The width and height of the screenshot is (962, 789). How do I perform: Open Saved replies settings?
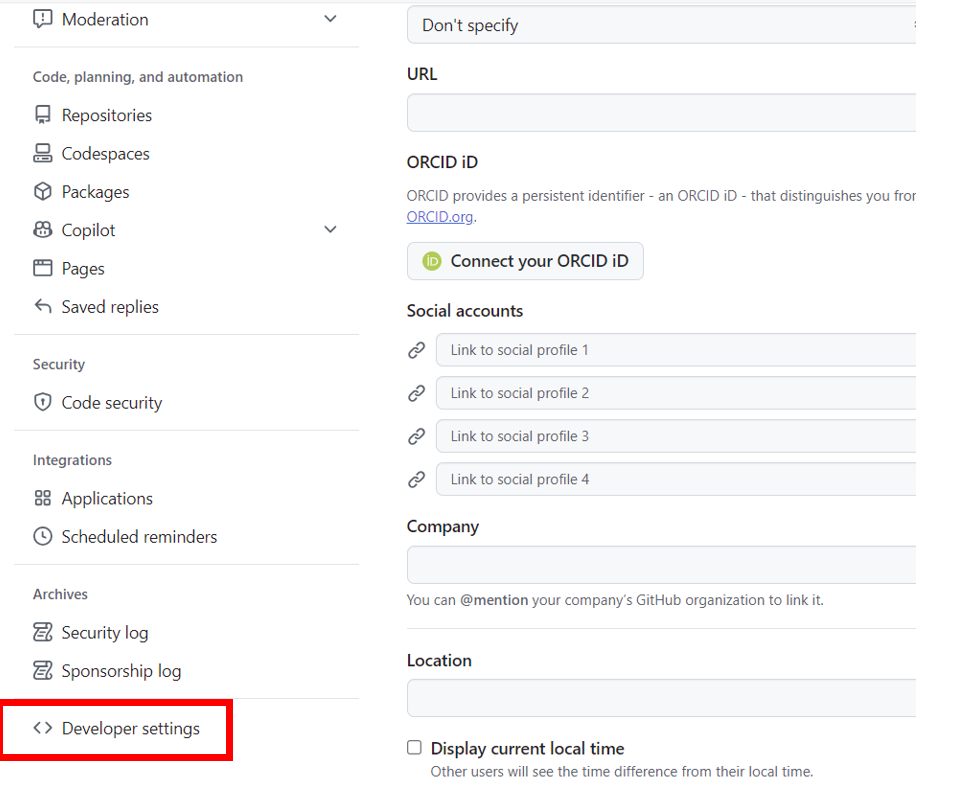pyautogui.click(x=110, y=307)
